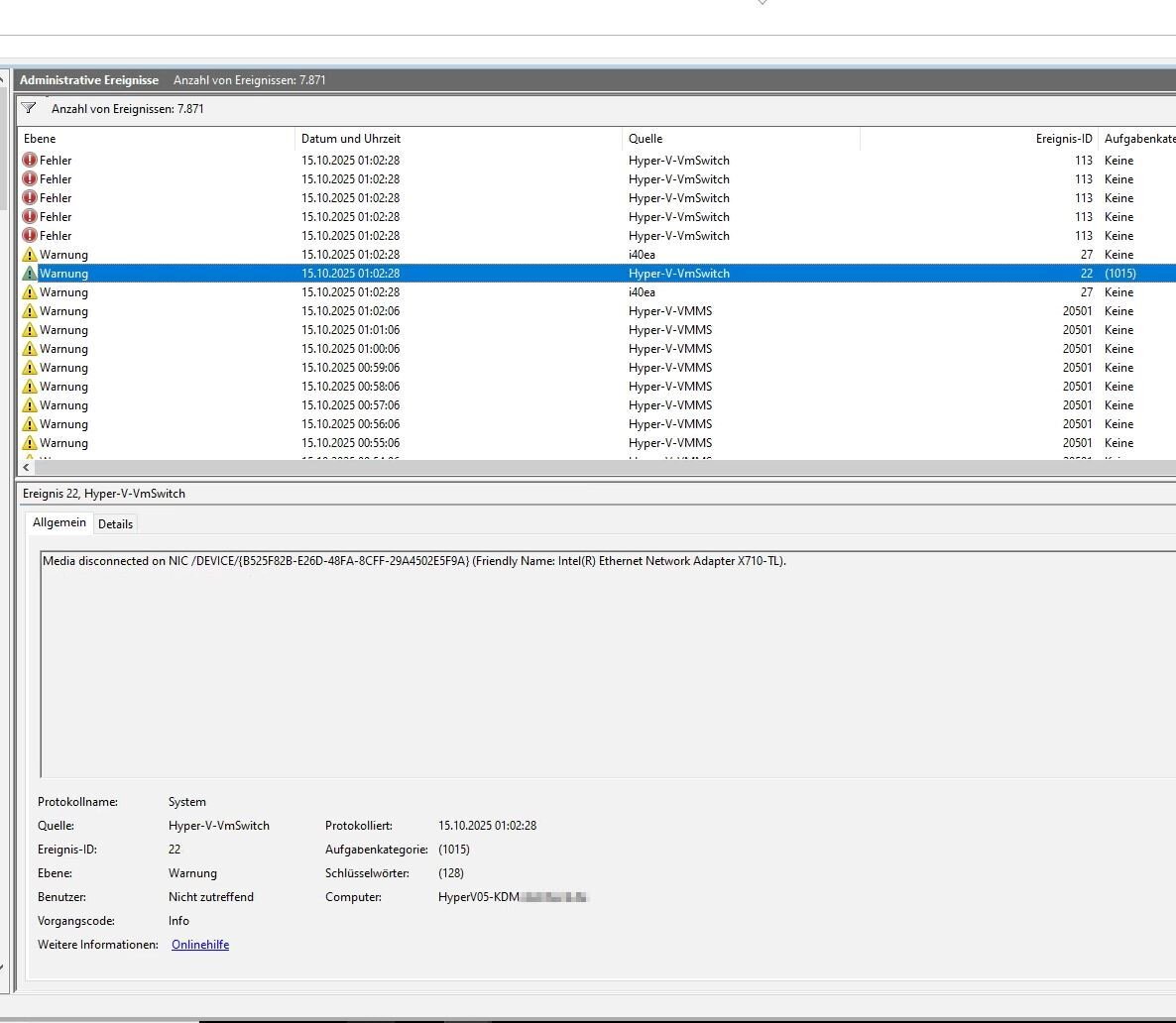Click the warning icon on the 00:57:06 row

[30, 405]
